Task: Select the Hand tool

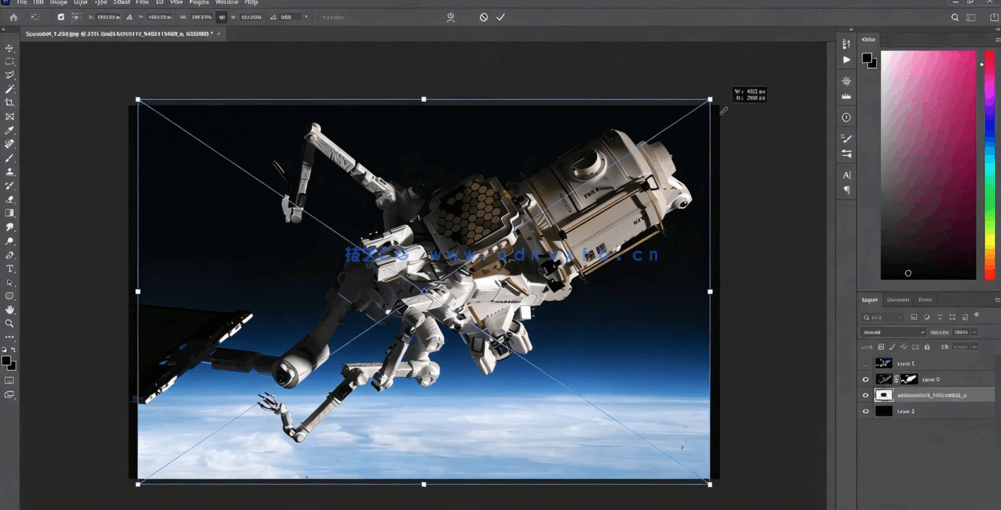Action: (10, 310)
